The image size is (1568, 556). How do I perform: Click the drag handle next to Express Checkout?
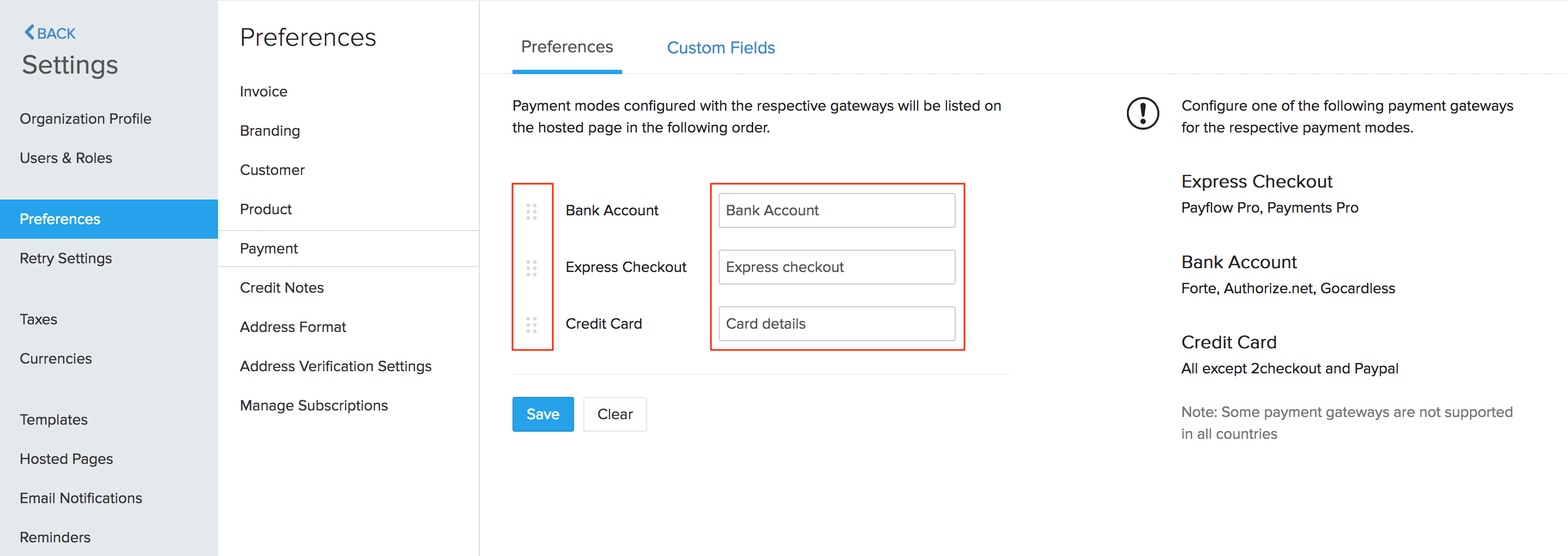532,267
